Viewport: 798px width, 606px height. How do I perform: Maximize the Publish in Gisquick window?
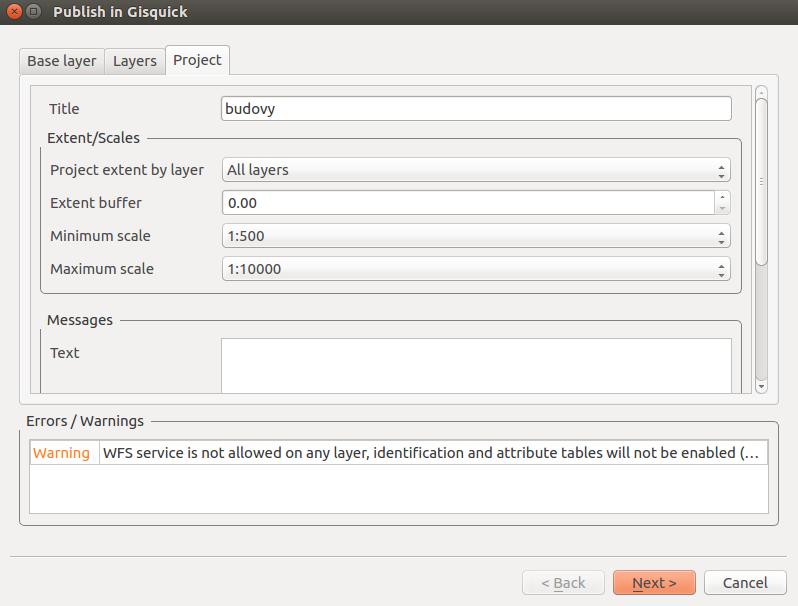pos(34,11)
